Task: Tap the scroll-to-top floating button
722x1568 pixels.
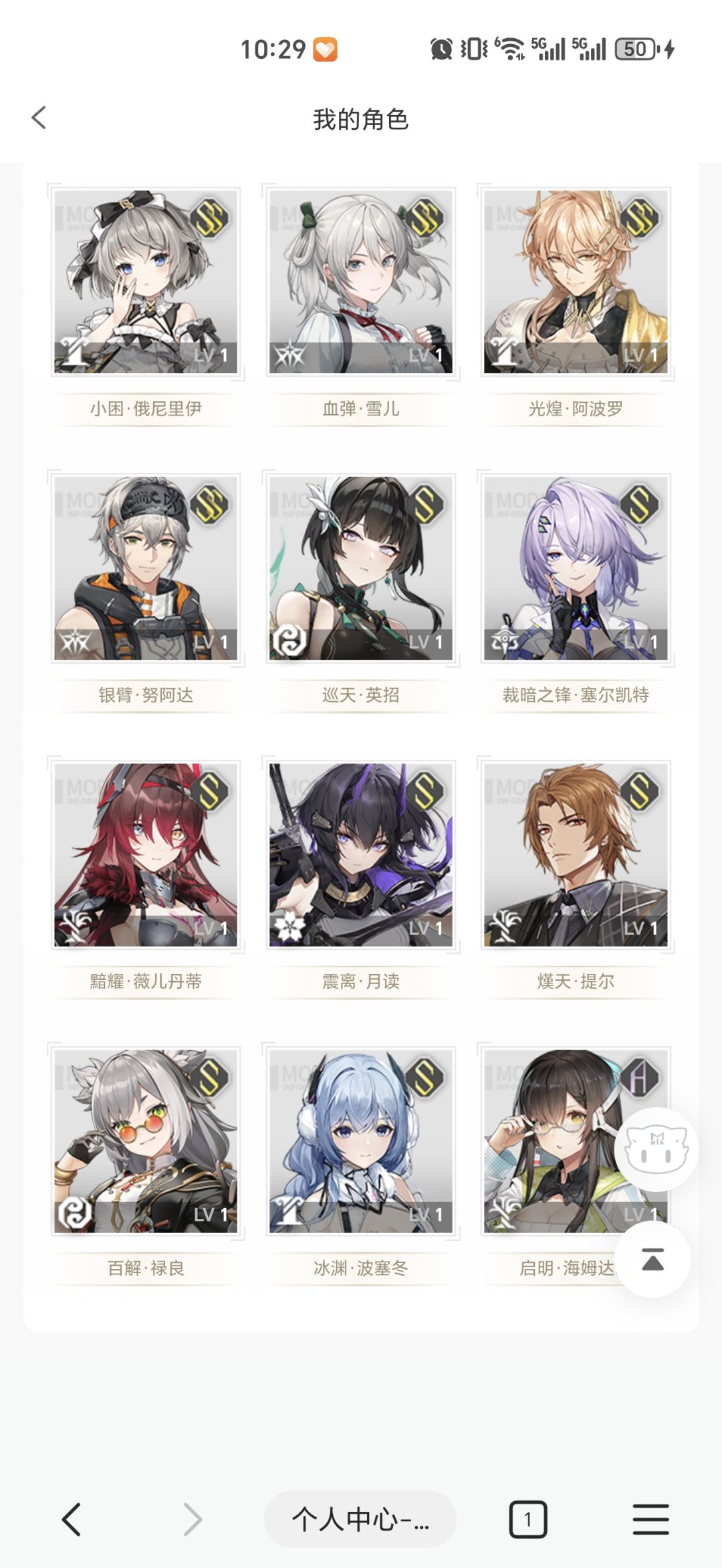Action: [x=652, y=1259]
